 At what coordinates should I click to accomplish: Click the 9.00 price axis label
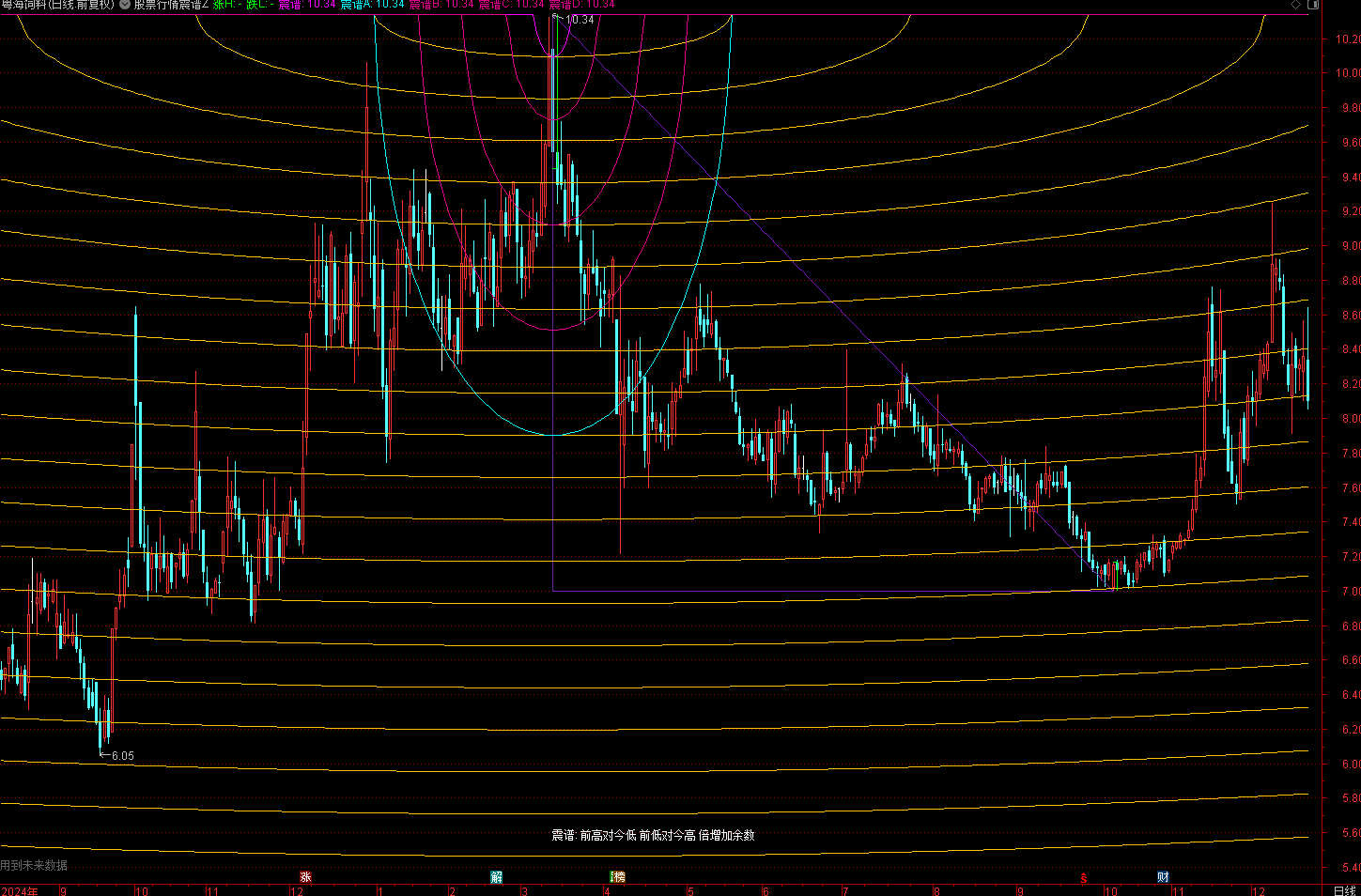tap(1351, 246)
